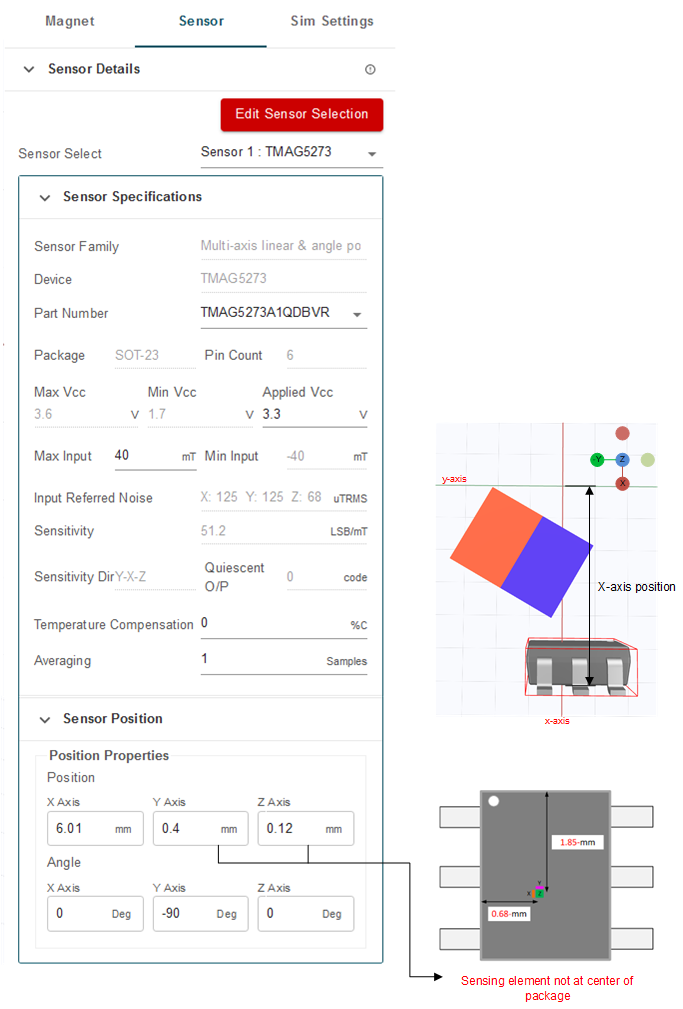Viewport: 683px width, 1009px height.
Task: Click the Position X Axis field
Action: click(80, 829)
